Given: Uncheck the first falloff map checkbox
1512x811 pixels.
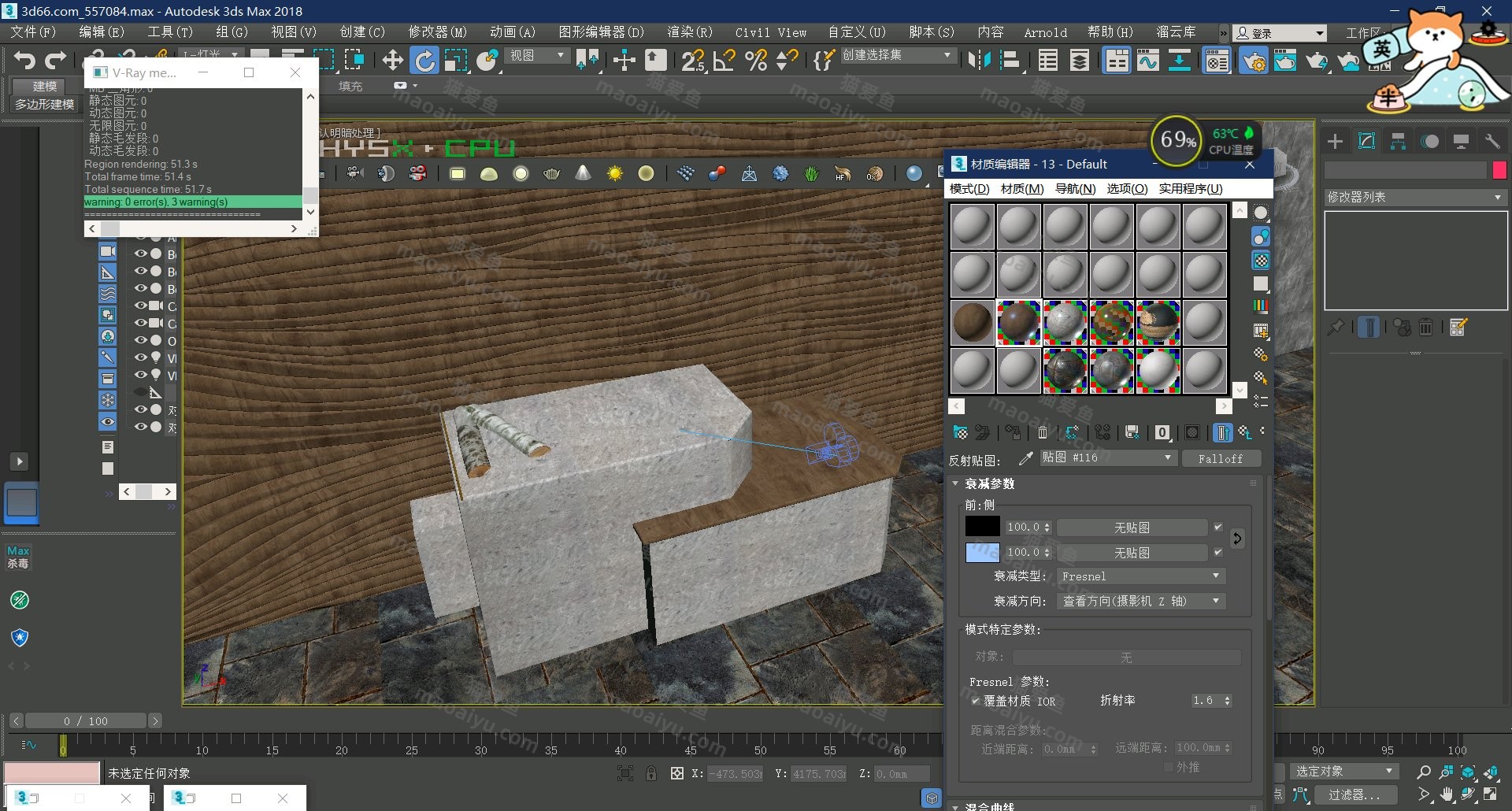Looking at the screenshot, I should [x=1218, y=528].
